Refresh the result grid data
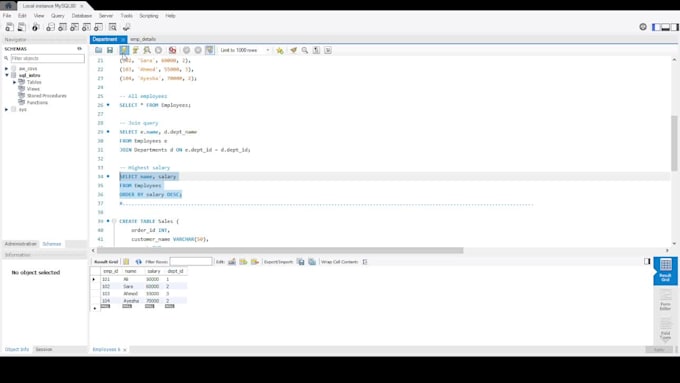680x383 pixels. tap(138, 262)
